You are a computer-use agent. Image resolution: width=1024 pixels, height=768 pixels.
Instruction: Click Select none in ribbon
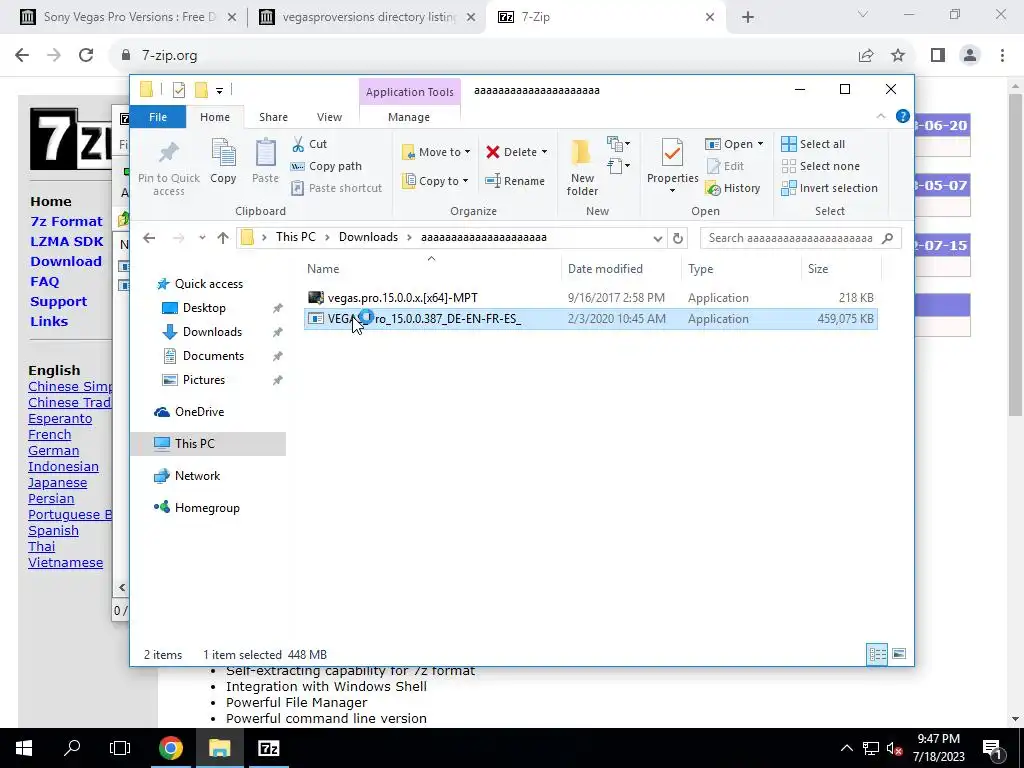point(820,166)
